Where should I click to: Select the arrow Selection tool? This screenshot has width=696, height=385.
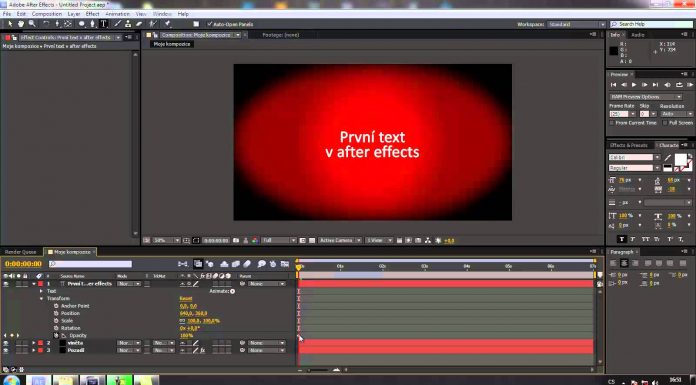coord(9,24)
